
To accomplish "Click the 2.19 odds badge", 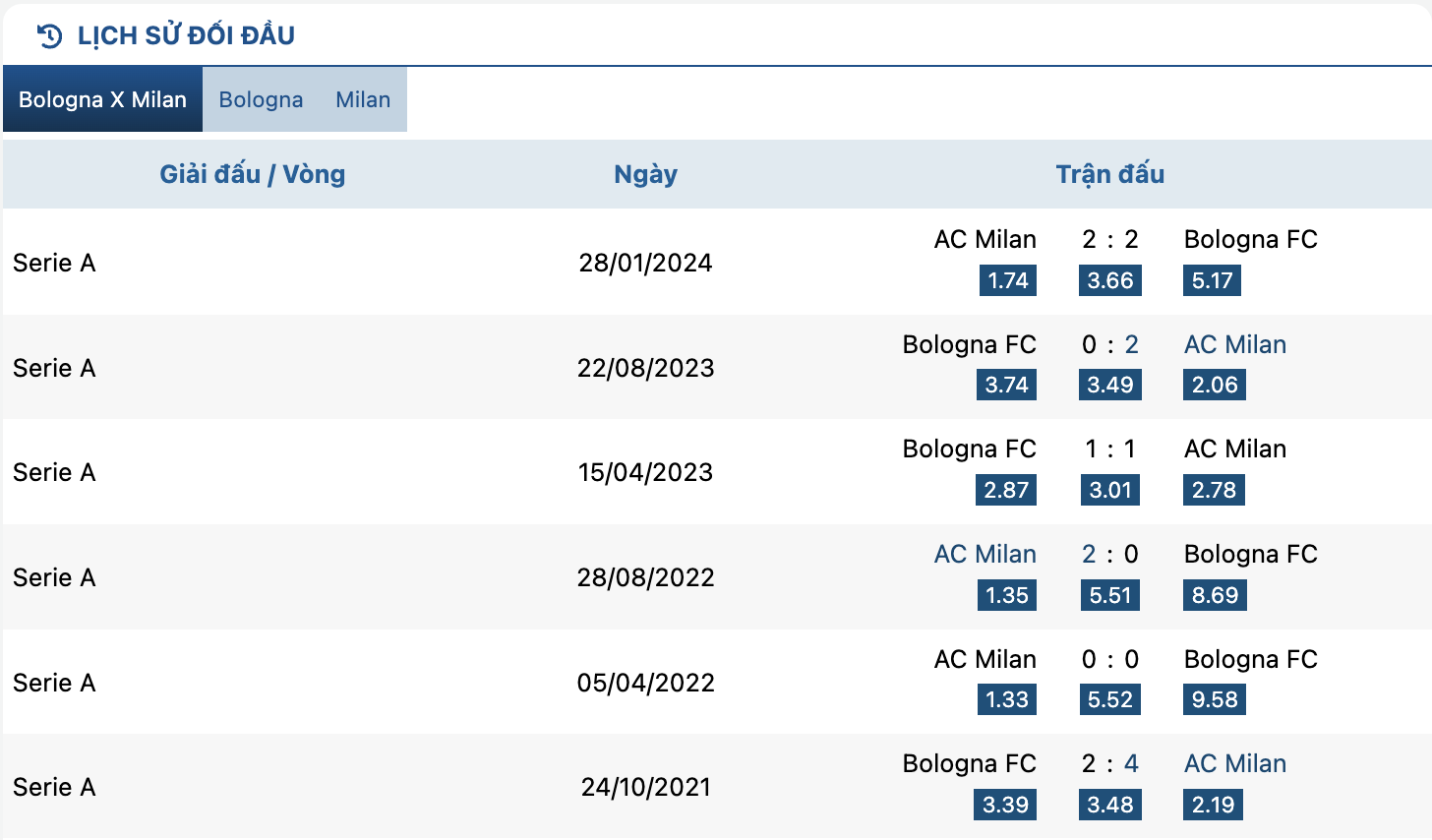I will [x=1213, y=805].
